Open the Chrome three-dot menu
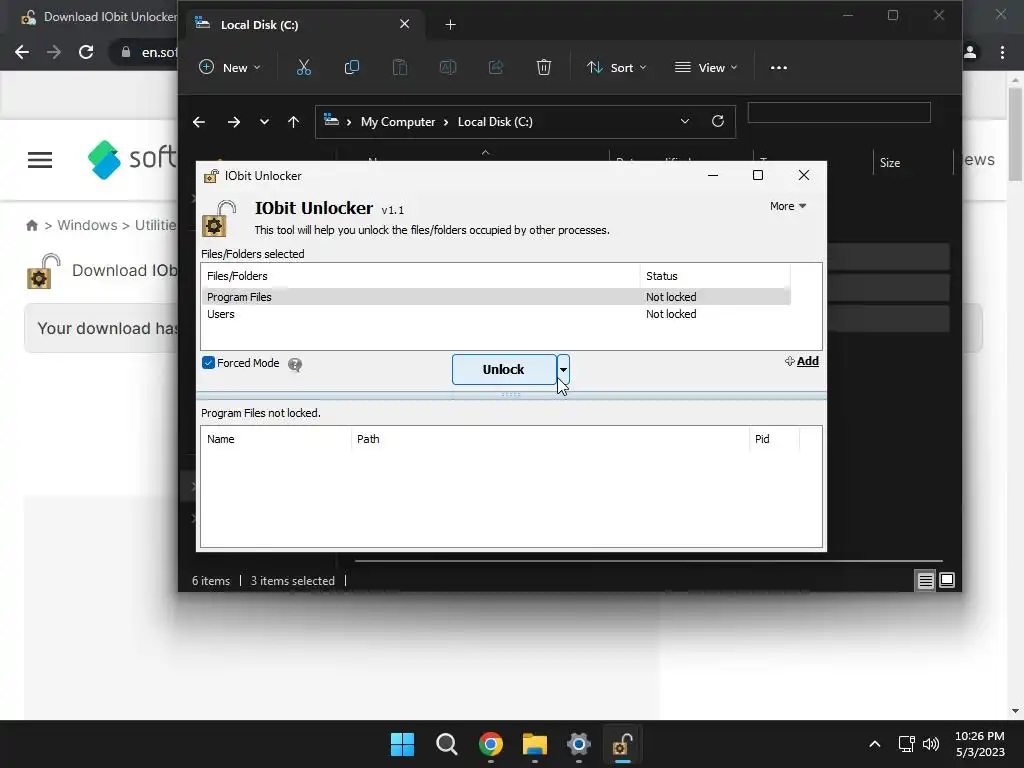The height and width of the screenshot is (768, 1024). coord(1002,52)
